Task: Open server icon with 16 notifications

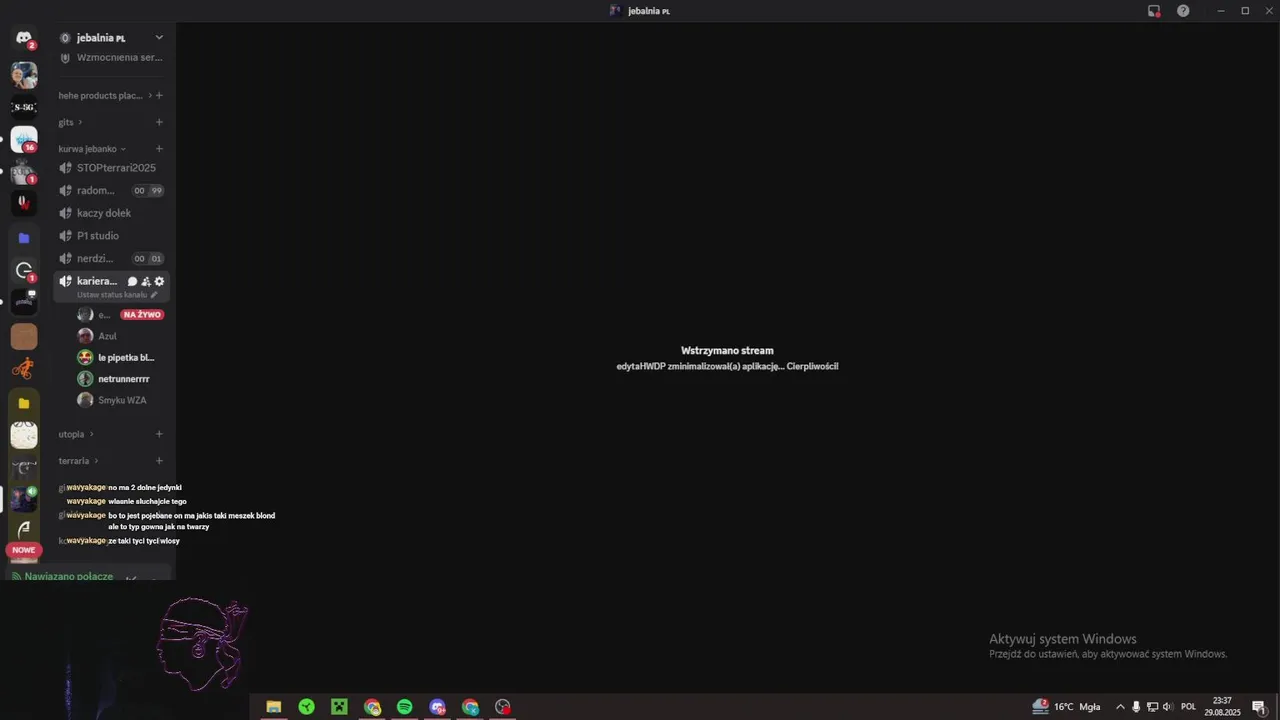Action: tap(24, 140)
